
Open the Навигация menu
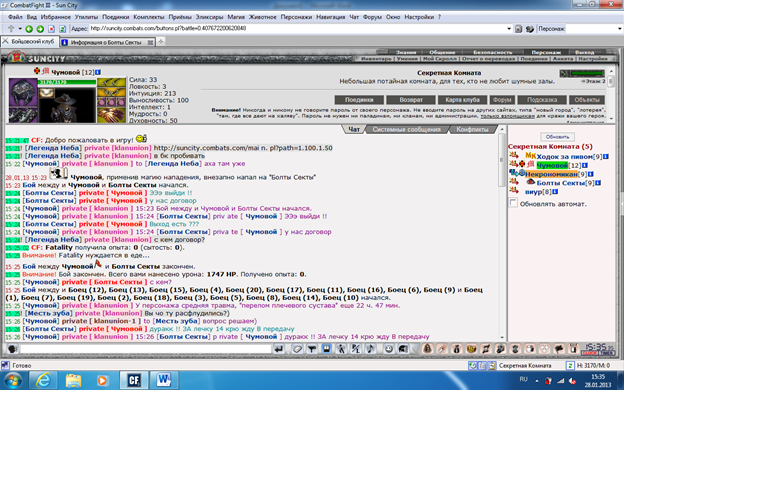point(330,17)
